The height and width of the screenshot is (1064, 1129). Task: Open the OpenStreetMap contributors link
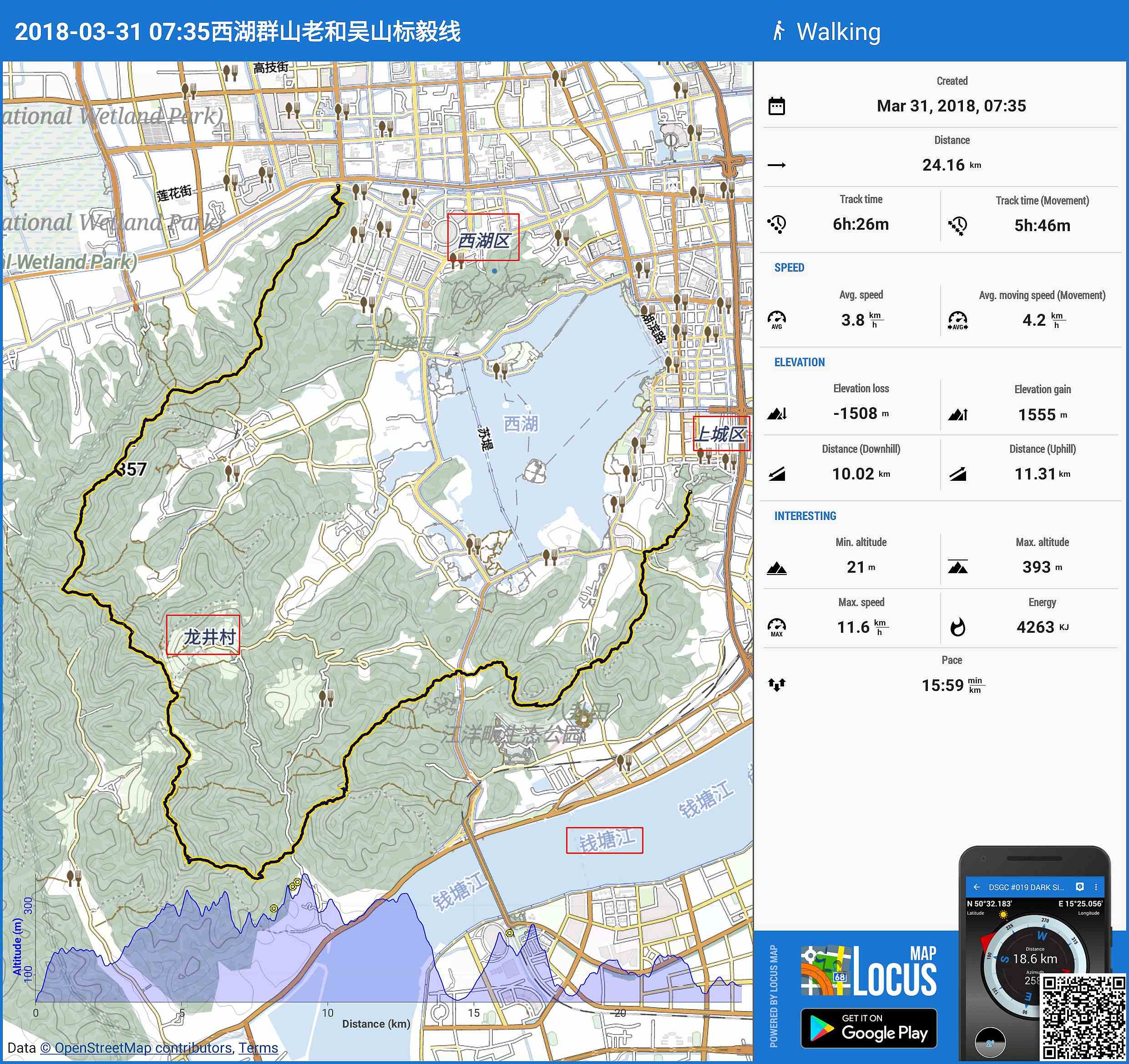point(137,1048)
